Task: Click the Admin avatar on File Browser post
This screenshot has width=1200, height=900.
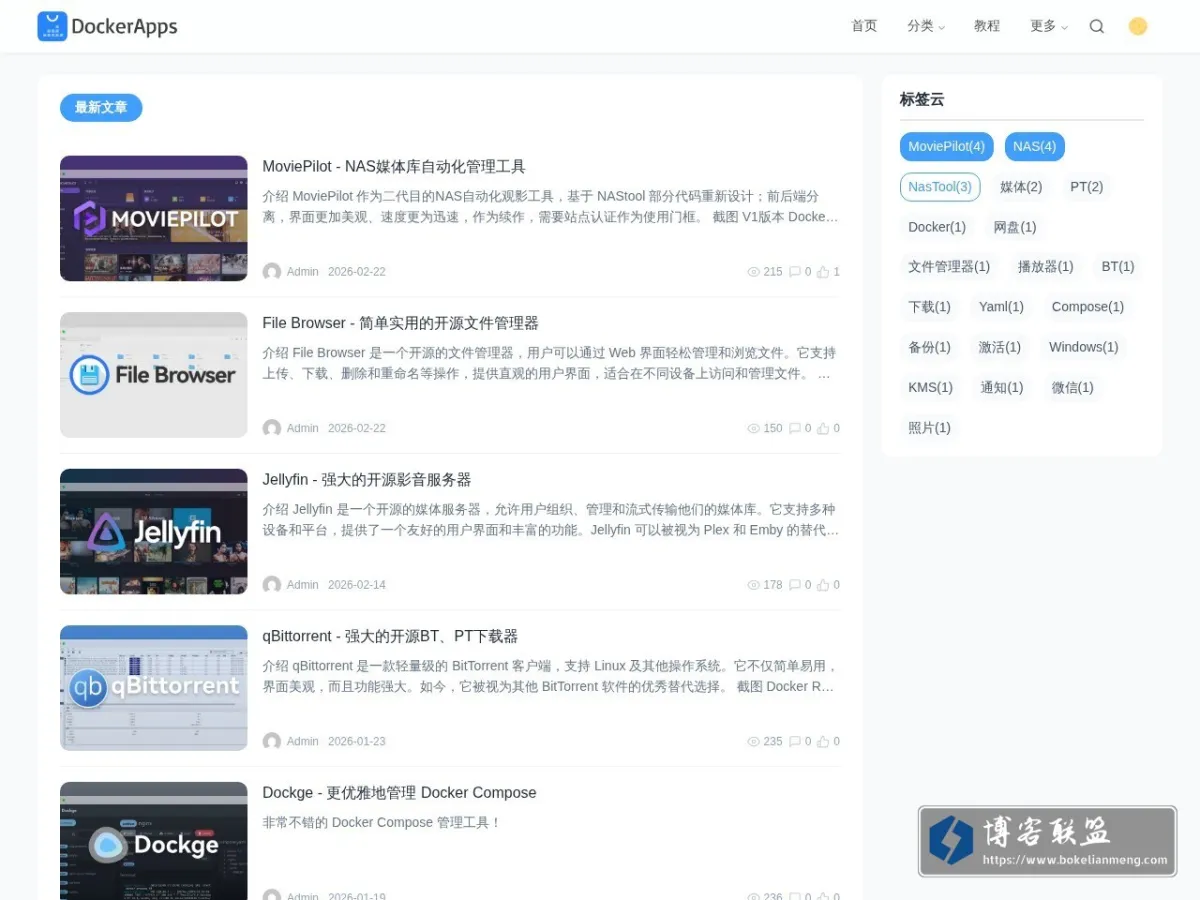Action: coord(272,428)
